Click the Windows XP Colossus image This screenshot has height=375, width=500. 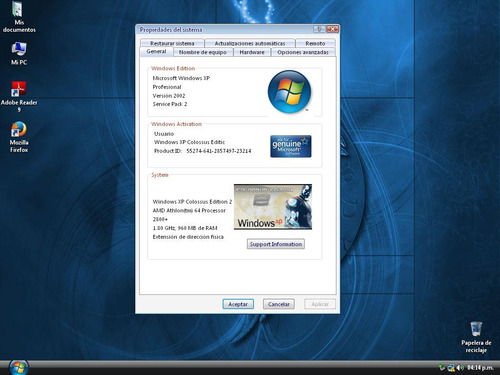point(273,207)
